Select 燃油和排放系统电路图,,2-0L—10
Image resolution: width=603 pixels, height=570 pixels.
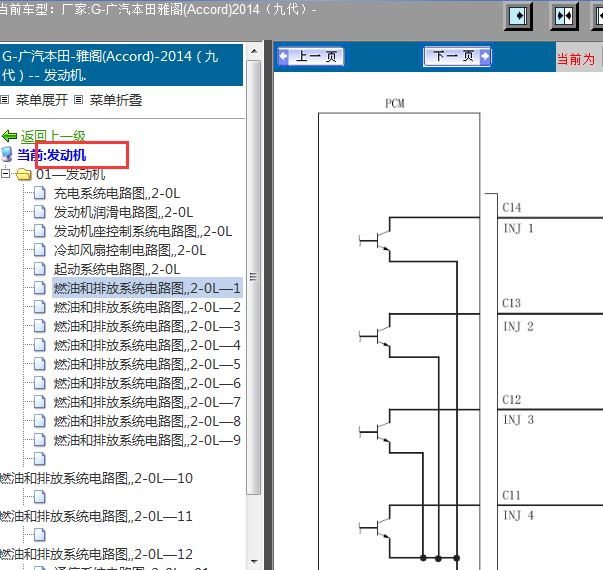(x=96, y=478)
